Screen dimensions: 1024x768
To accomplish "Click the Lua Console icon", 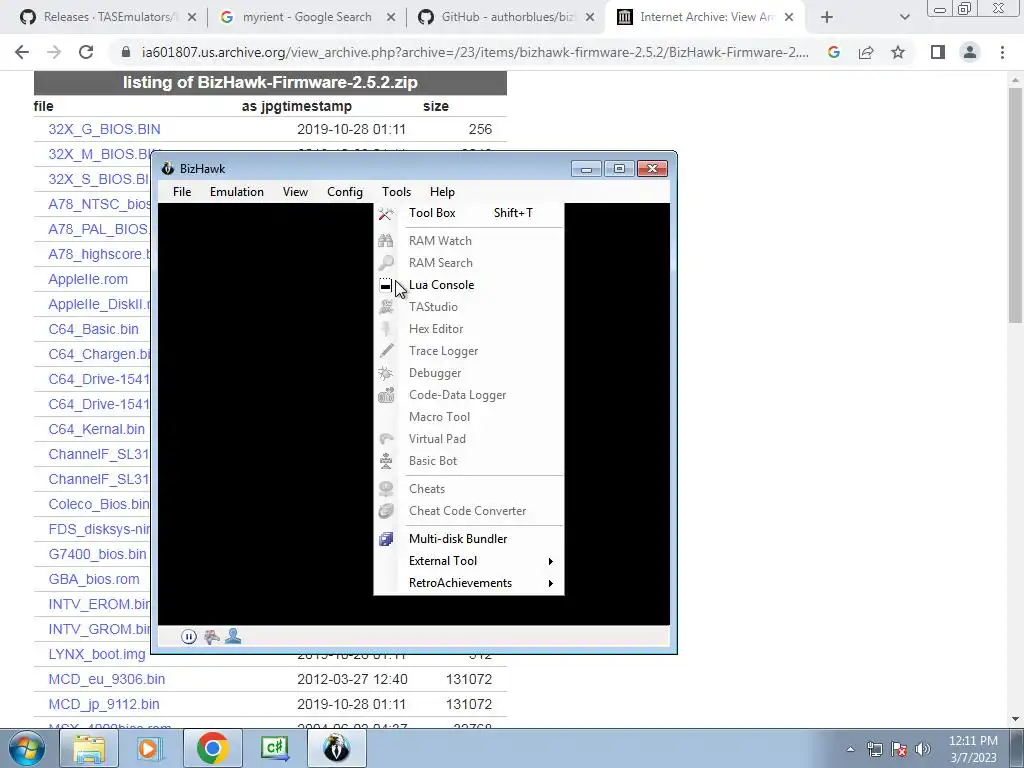I will pyautogui.click(x=385, y=285).
